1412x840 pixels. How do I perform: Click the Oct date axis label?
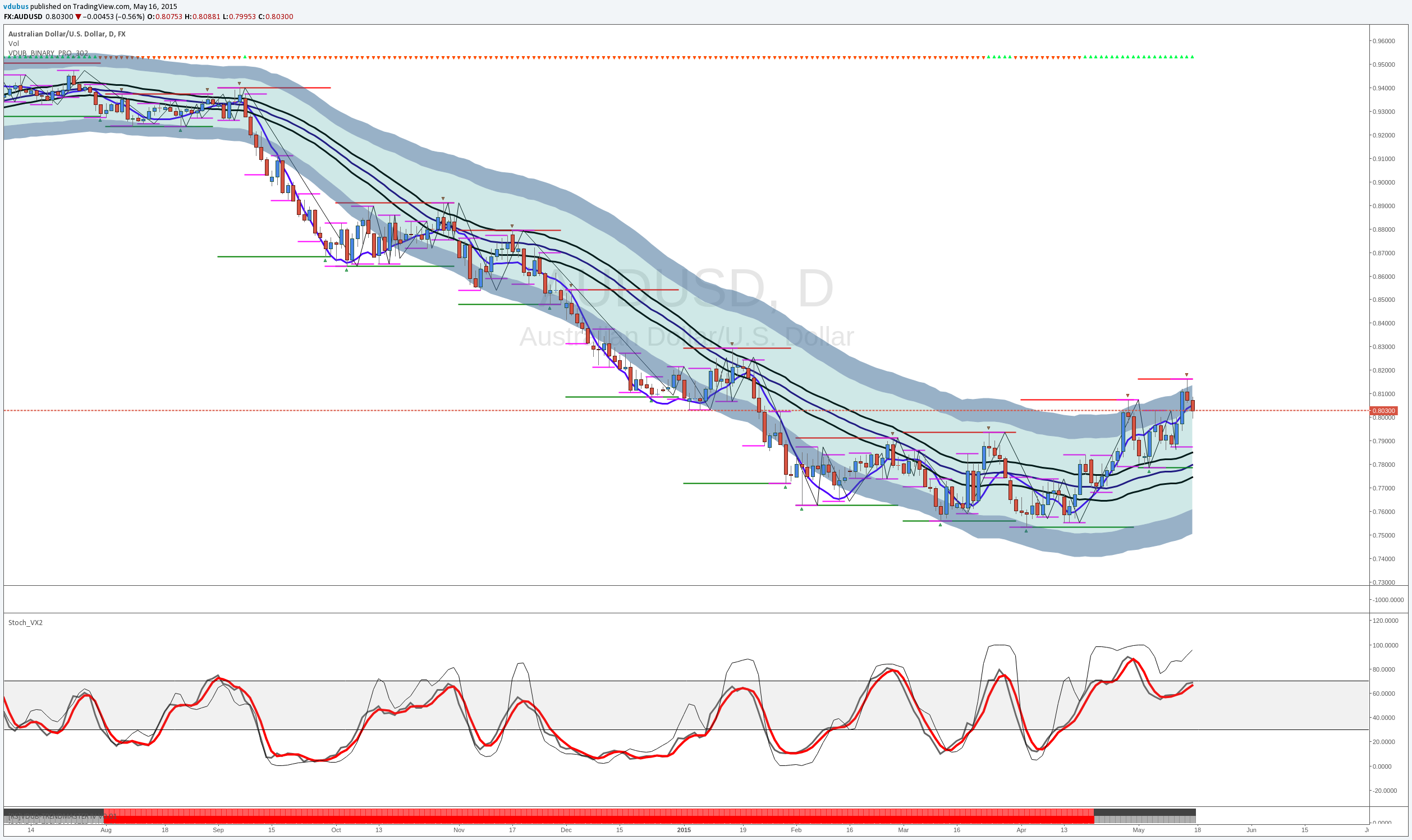[x=336, y=830]
